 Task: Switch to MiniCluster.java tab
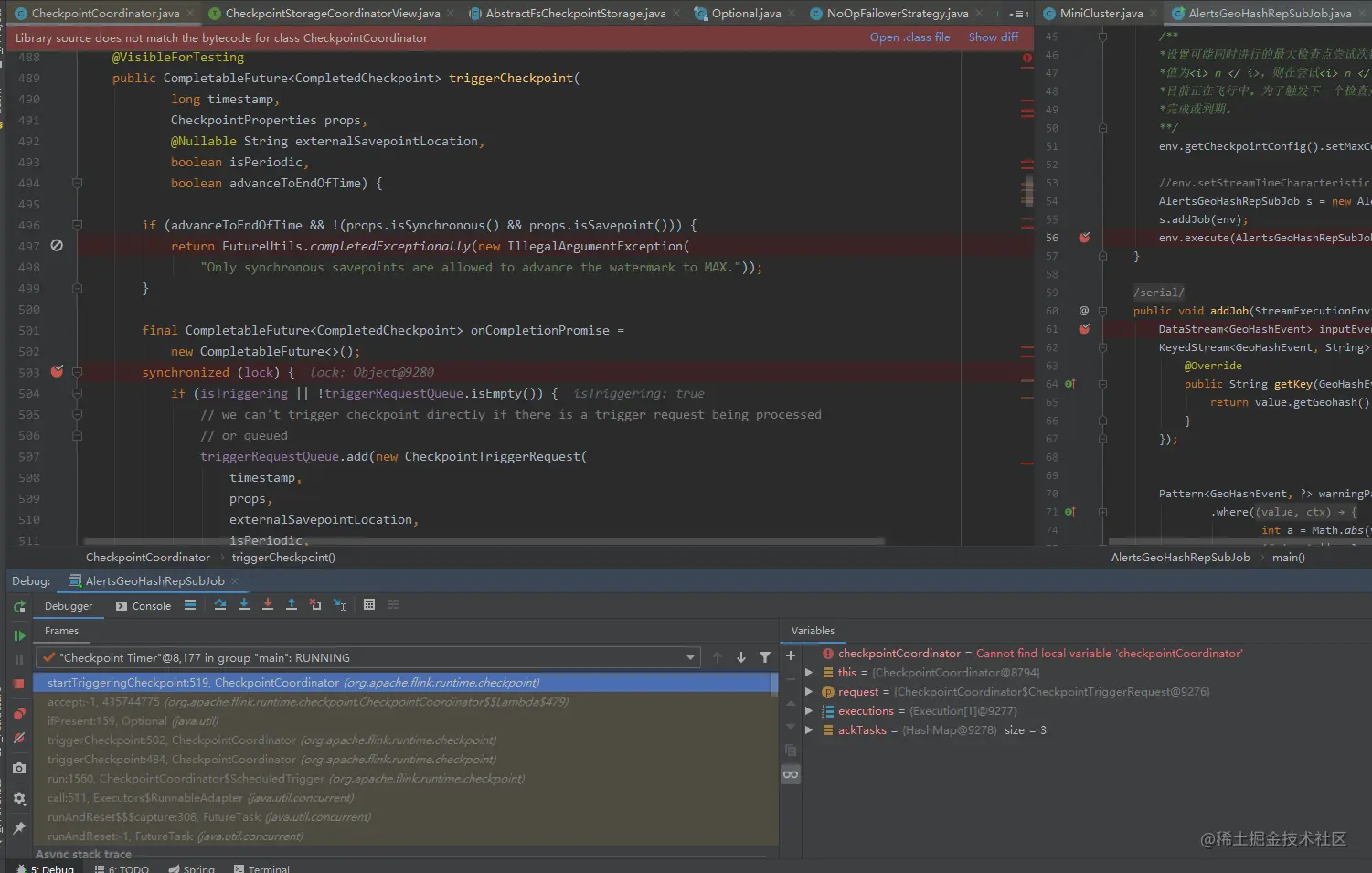click(1101, 13)
